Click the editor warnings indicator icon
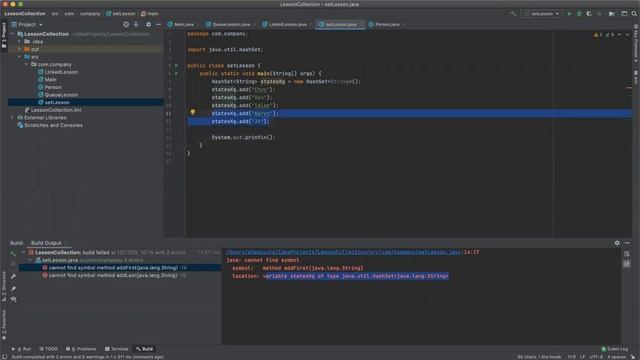Screen dimensions: 640x360 (x=598, y=35)
